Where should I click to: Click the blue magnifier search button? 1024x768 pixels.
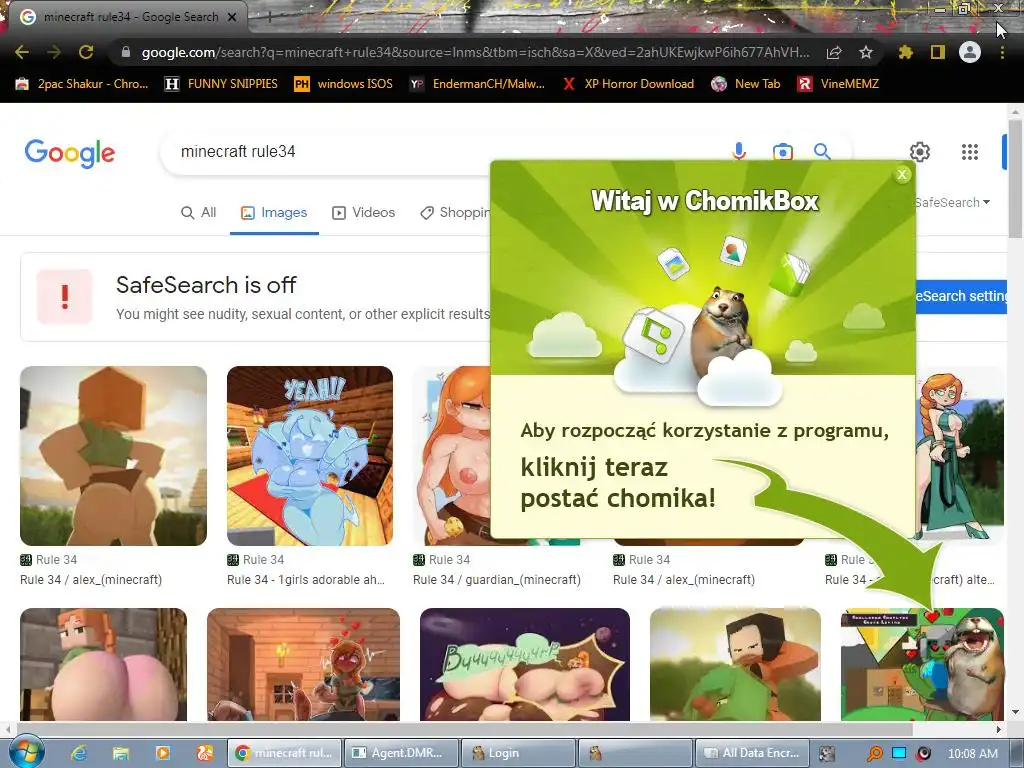pyautogui.click(x=822, y=152)
